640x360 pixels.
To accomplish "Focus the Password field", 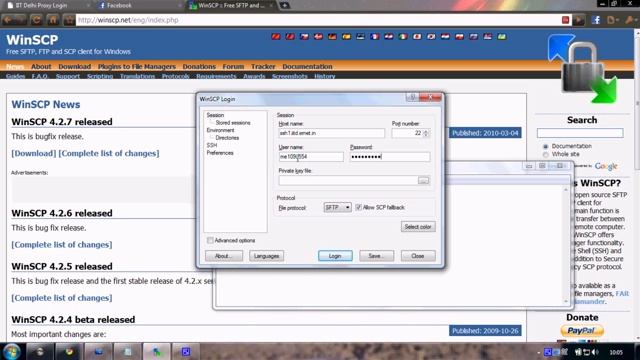I will [390, 157].
